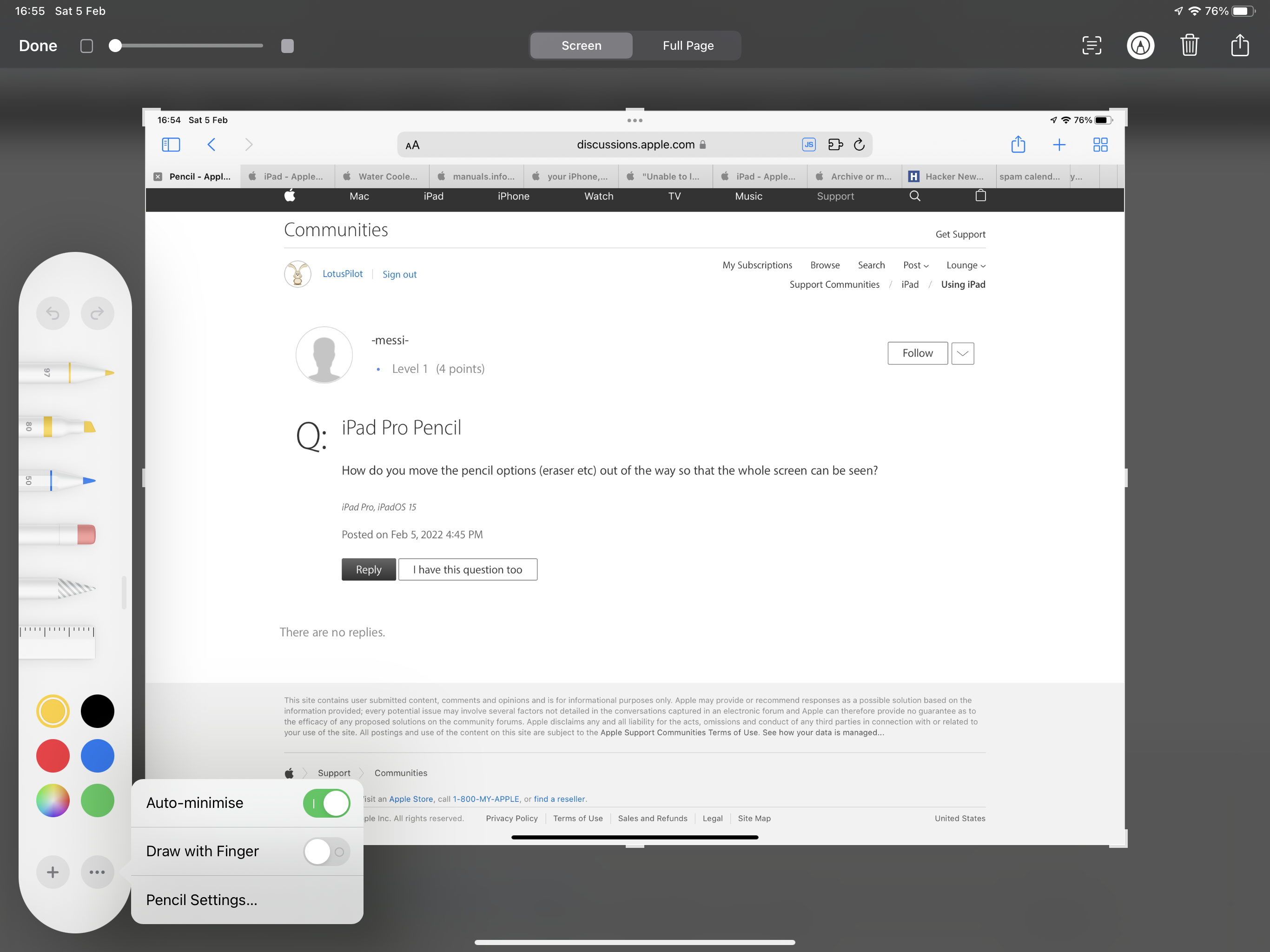
Task: Switch to the Full Page tab
Action: 688,46
